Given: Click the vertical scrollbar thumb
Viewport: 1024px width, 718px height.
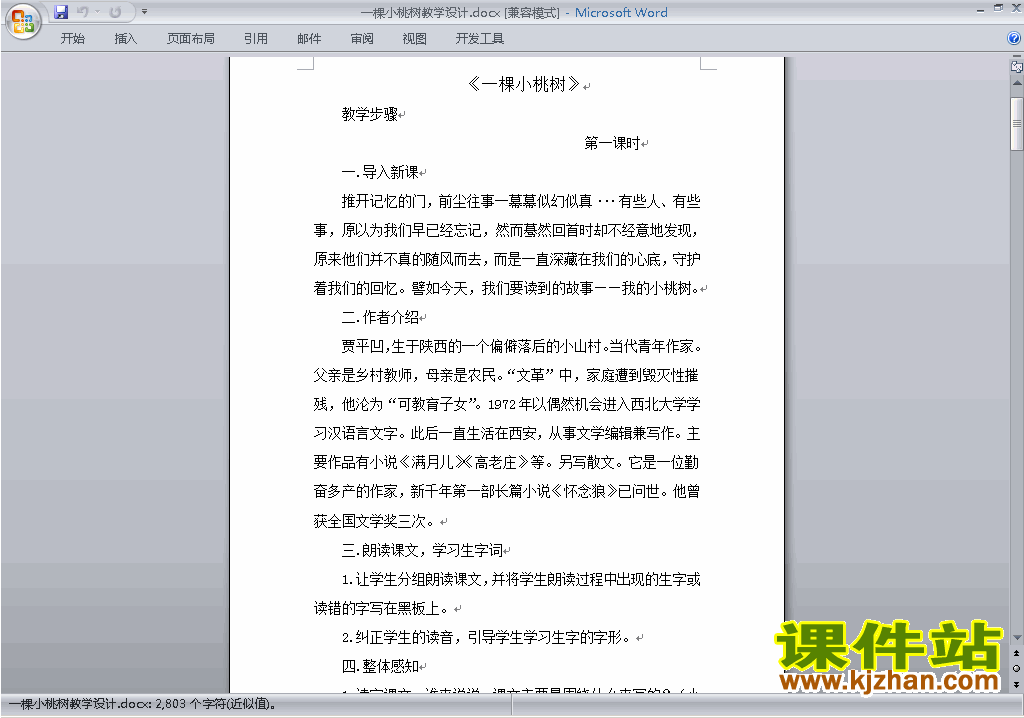Looking at the screenshot, I should (x=1017, y=123).
